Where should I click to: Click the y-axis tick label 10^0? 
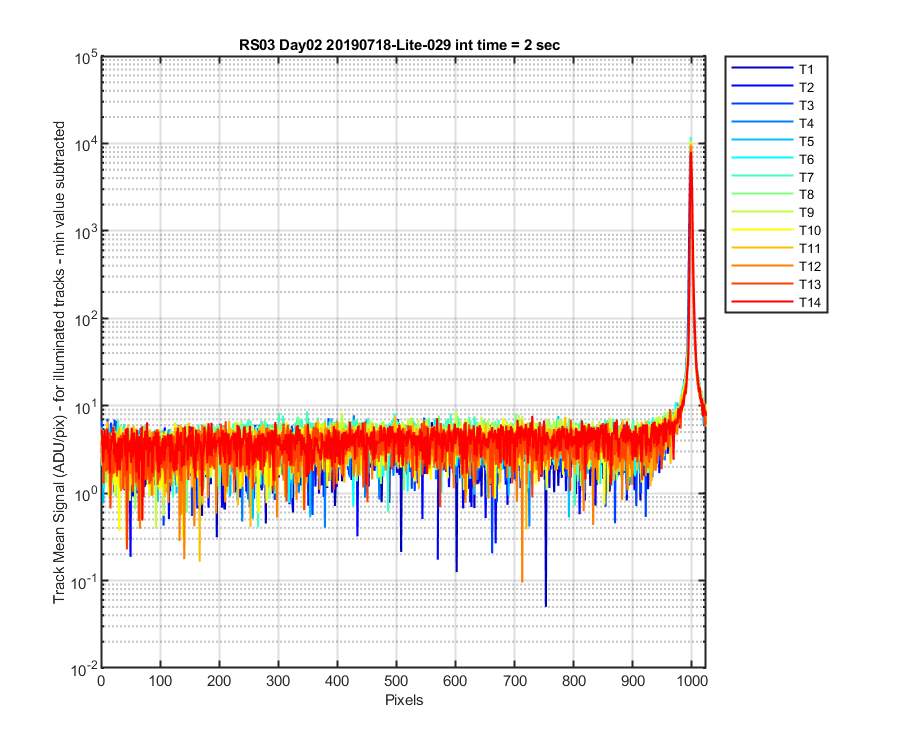86,495
